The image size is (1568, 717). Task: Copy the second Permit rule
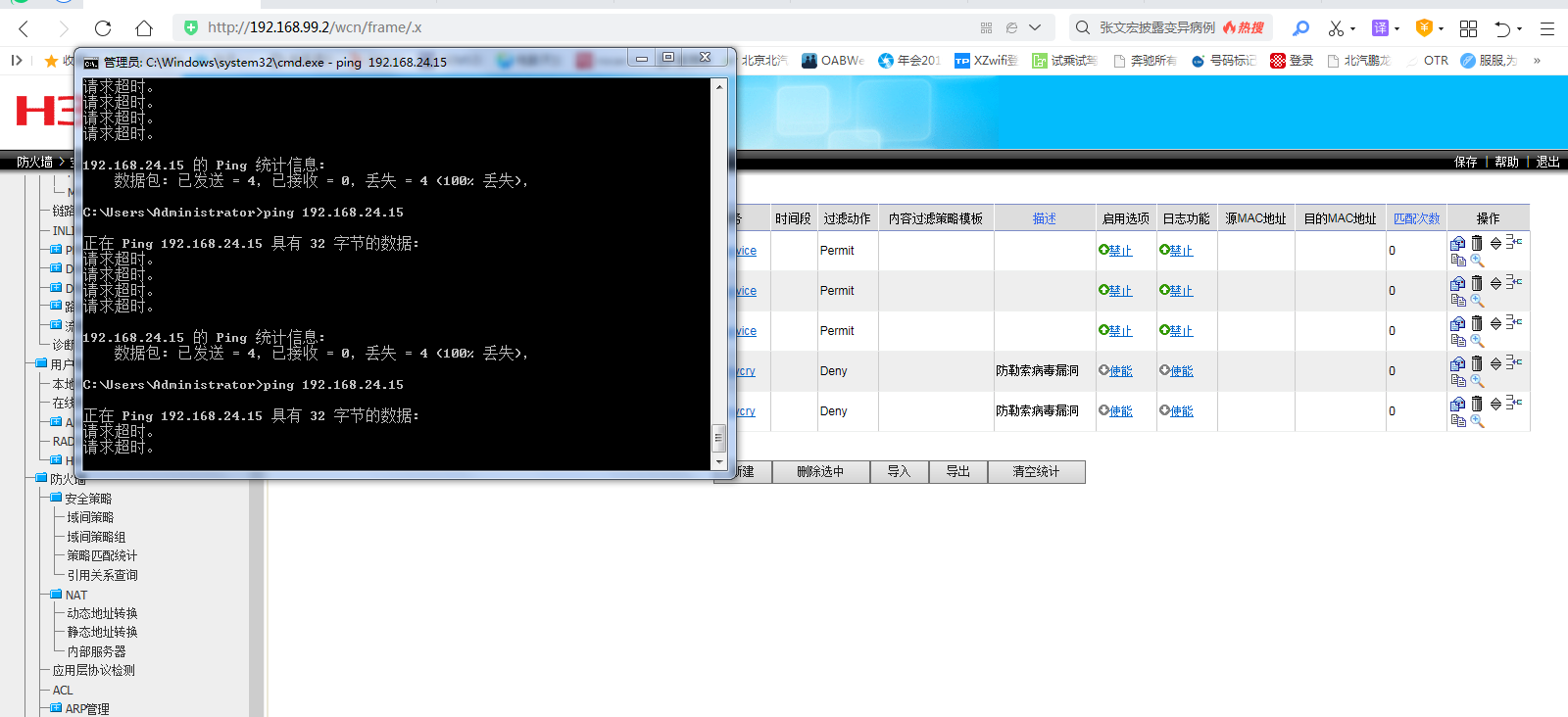[1458, 301]
